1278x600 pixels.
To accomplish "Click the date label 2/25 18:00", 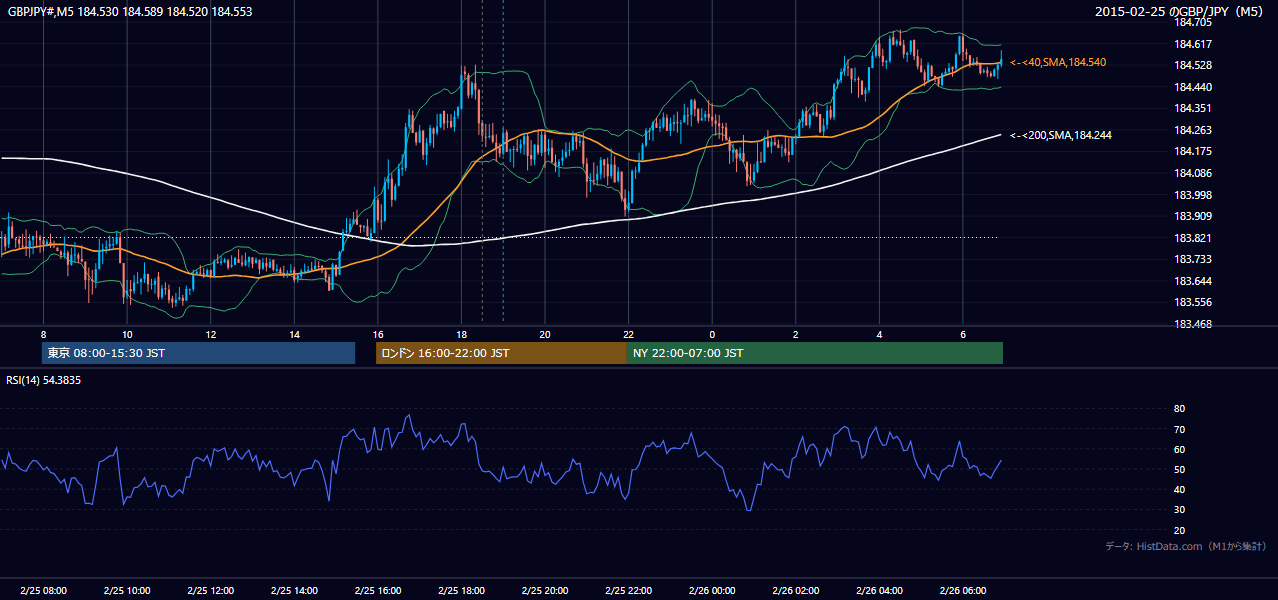I will (x=461, y=591).
